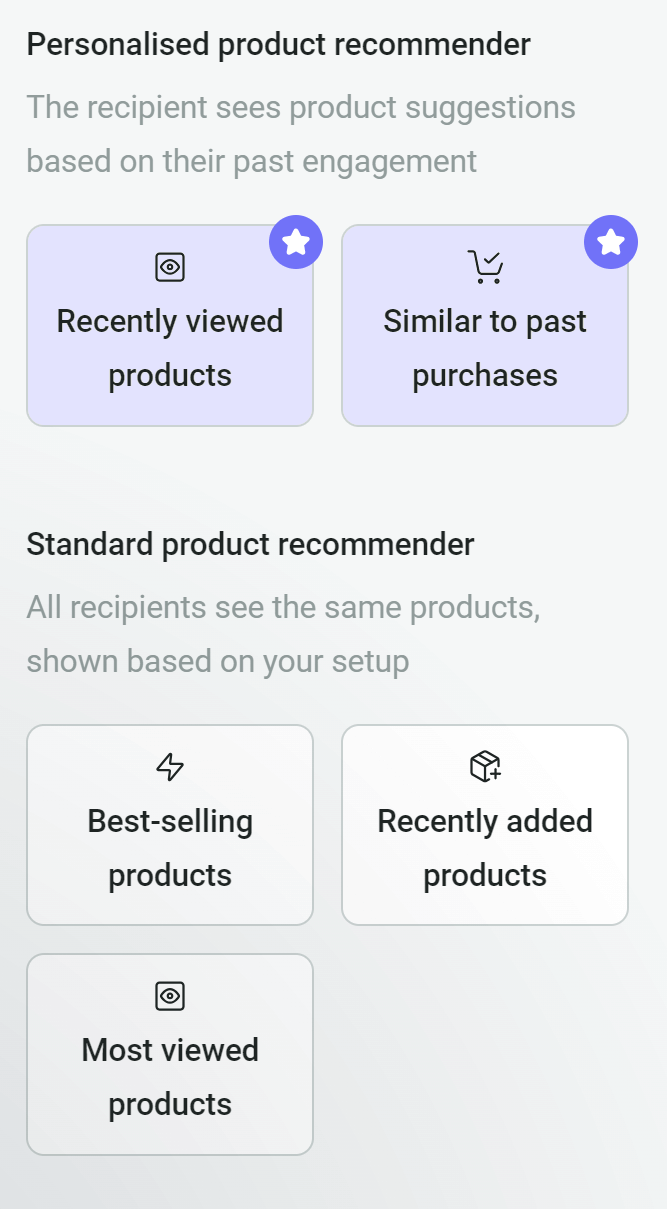Viewport: 667px width, 1209px height.
Task: Click the package icon on Recently added products
Action: click(x=485, y=767)
